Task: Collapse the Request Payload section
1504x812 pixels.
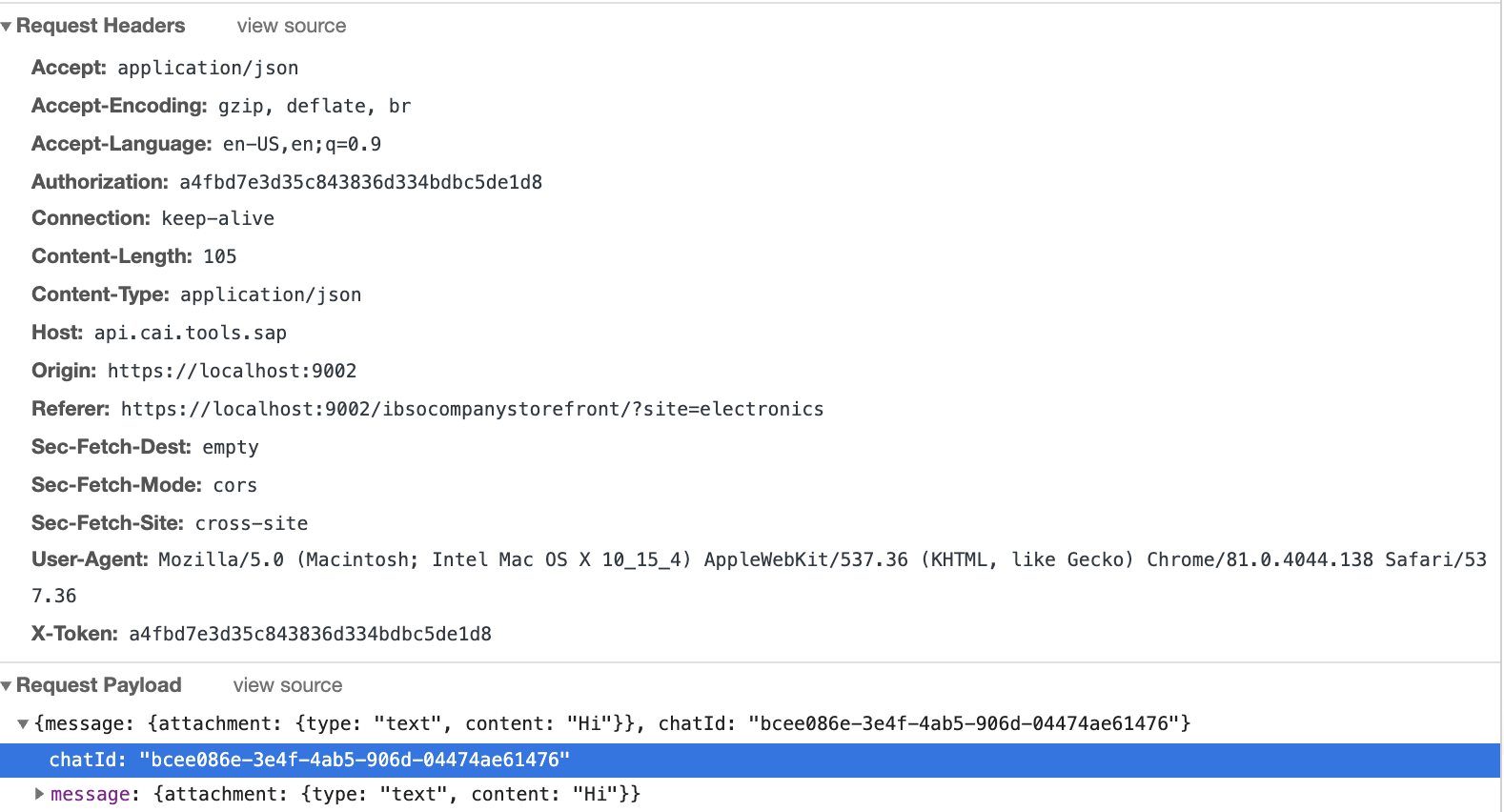Action: click(8, 684)
